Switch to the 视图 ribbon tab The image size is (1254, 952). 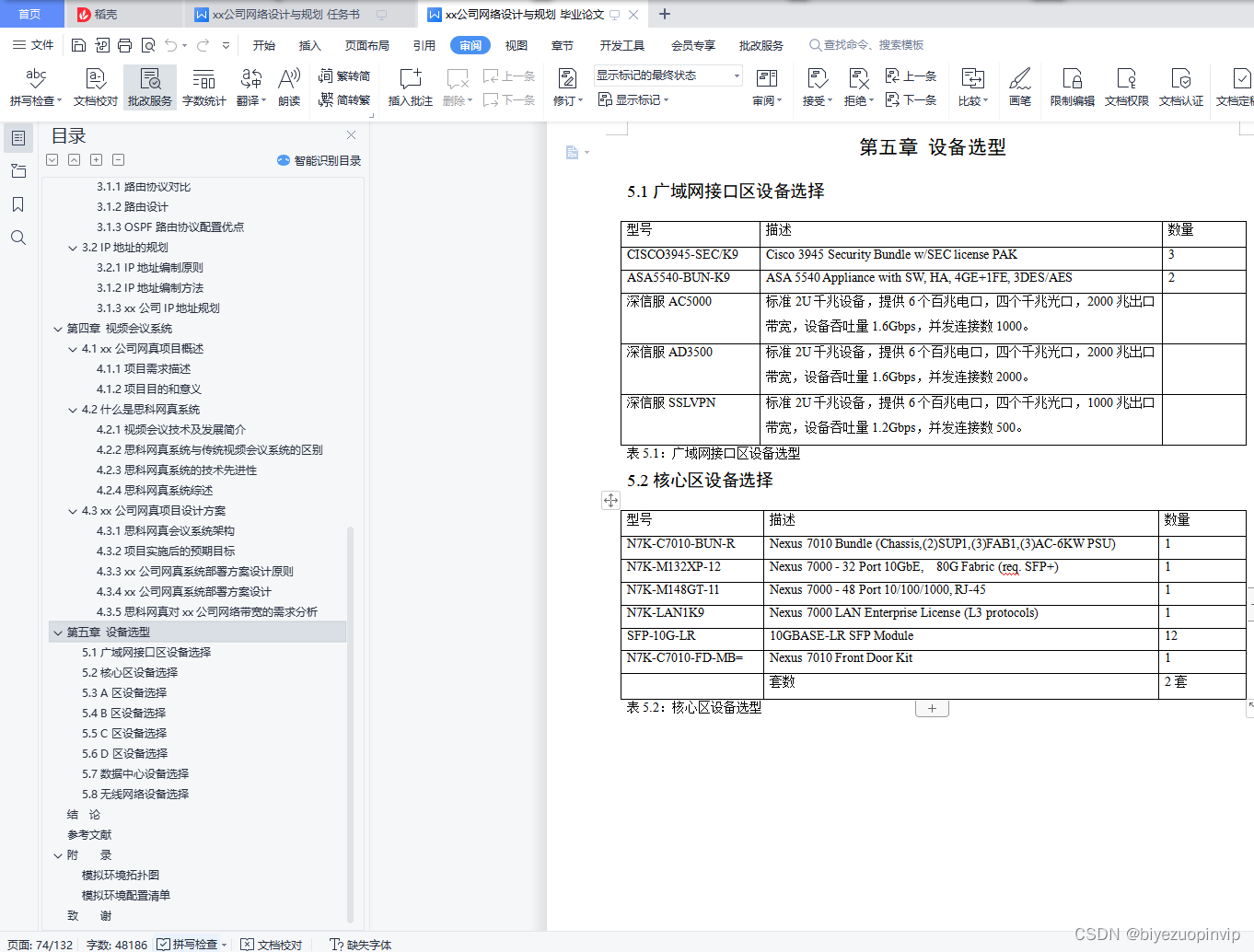click(517, 44)
